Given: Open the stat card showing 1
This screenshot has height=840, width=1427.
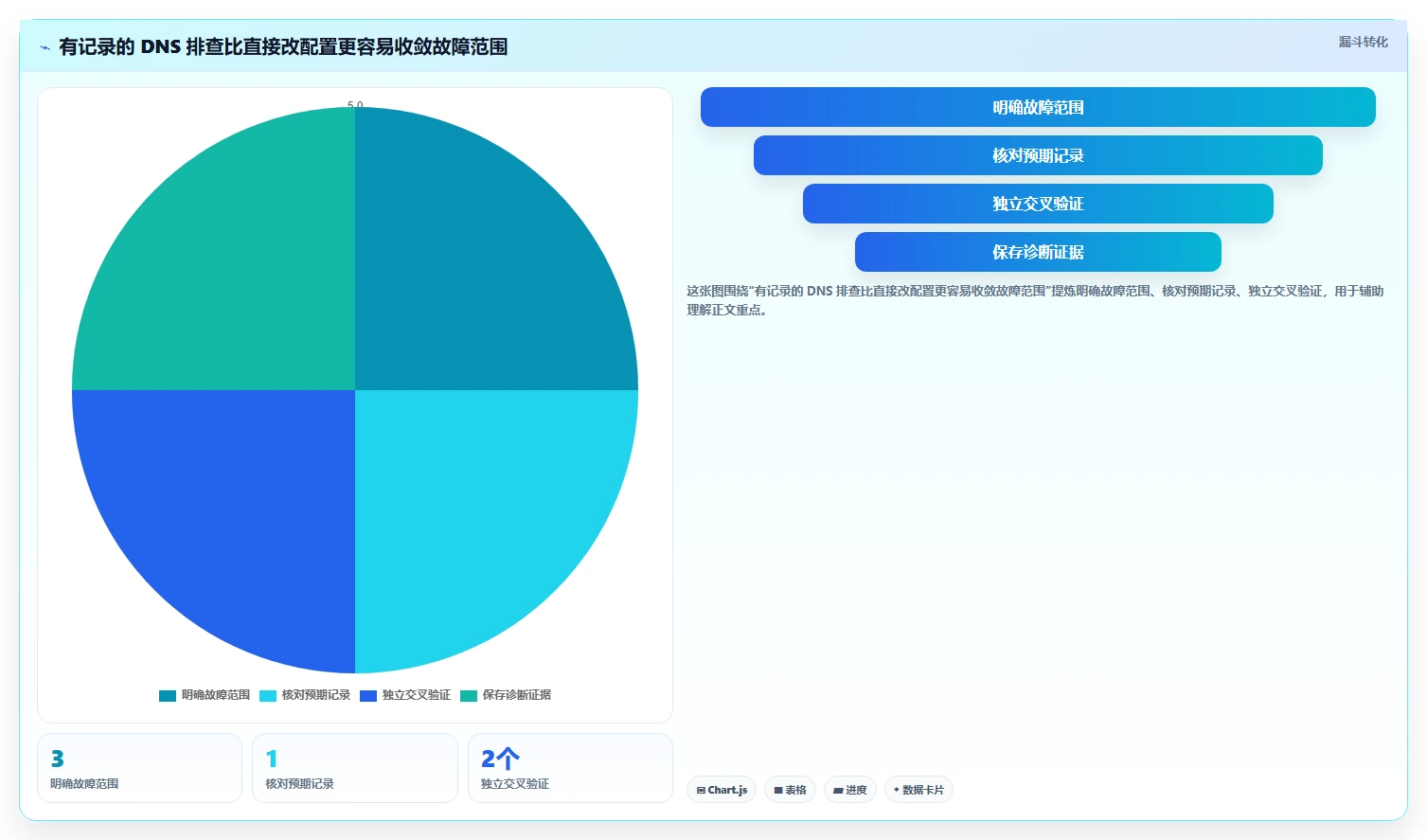Looking at the screenshot, I should [x=355, y=768].
